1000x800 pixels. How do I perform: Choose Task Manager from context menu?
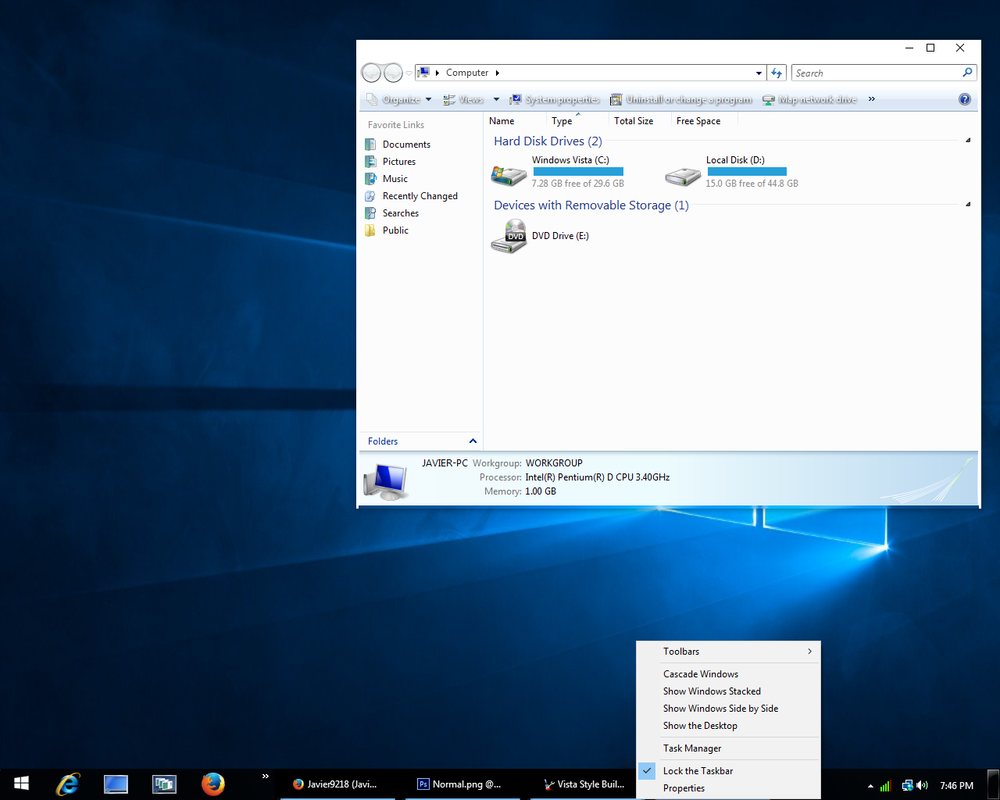[692, 748]
